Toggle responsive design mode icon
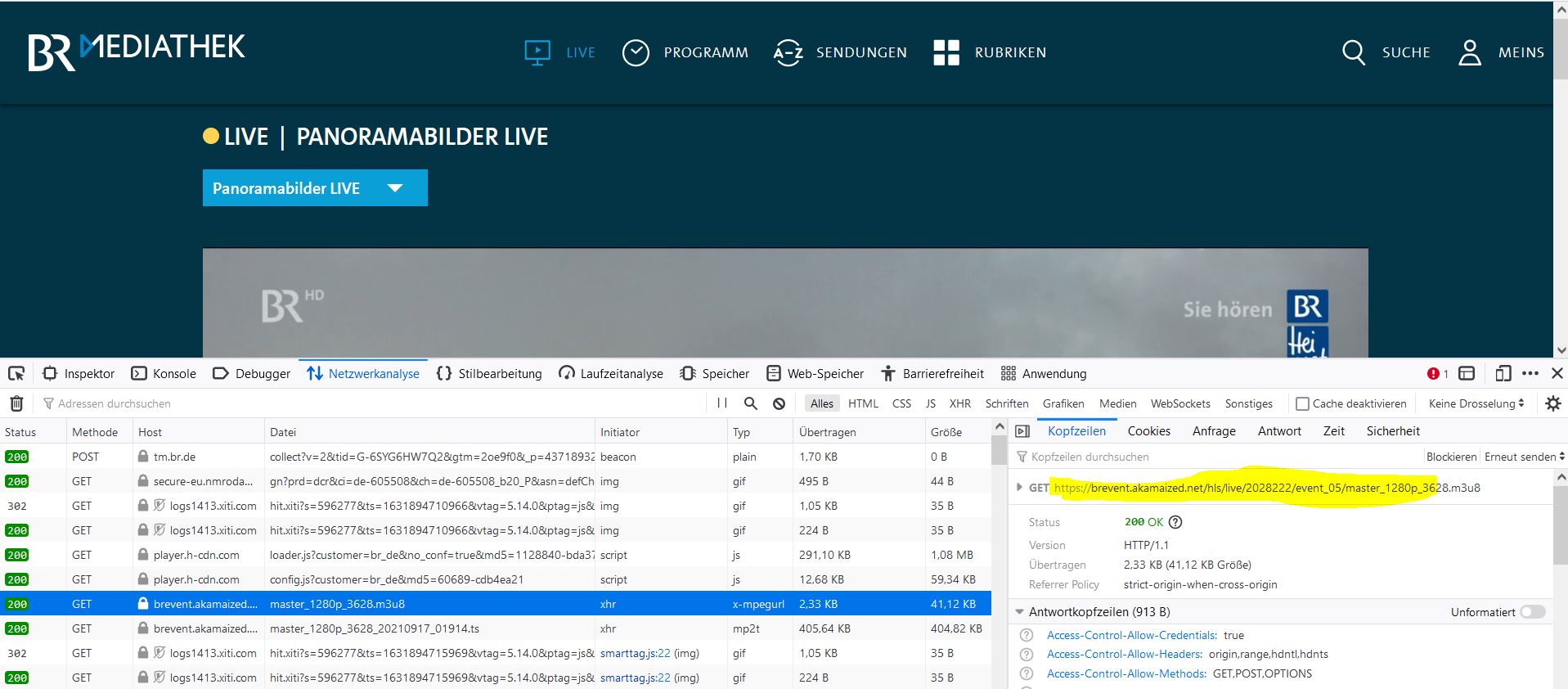Screen dimensions: 1568x689 coord(1503,373)
